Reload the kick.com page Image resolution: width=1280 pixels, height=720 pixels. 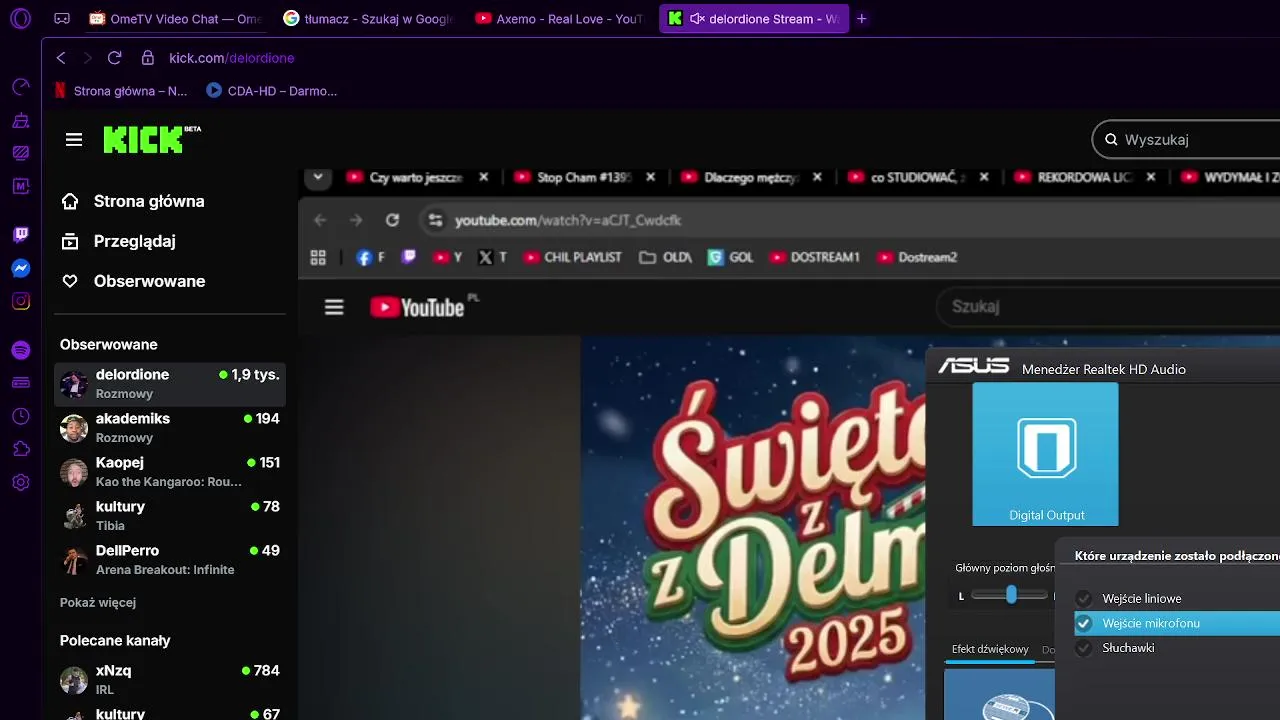[x=114, y=58]
